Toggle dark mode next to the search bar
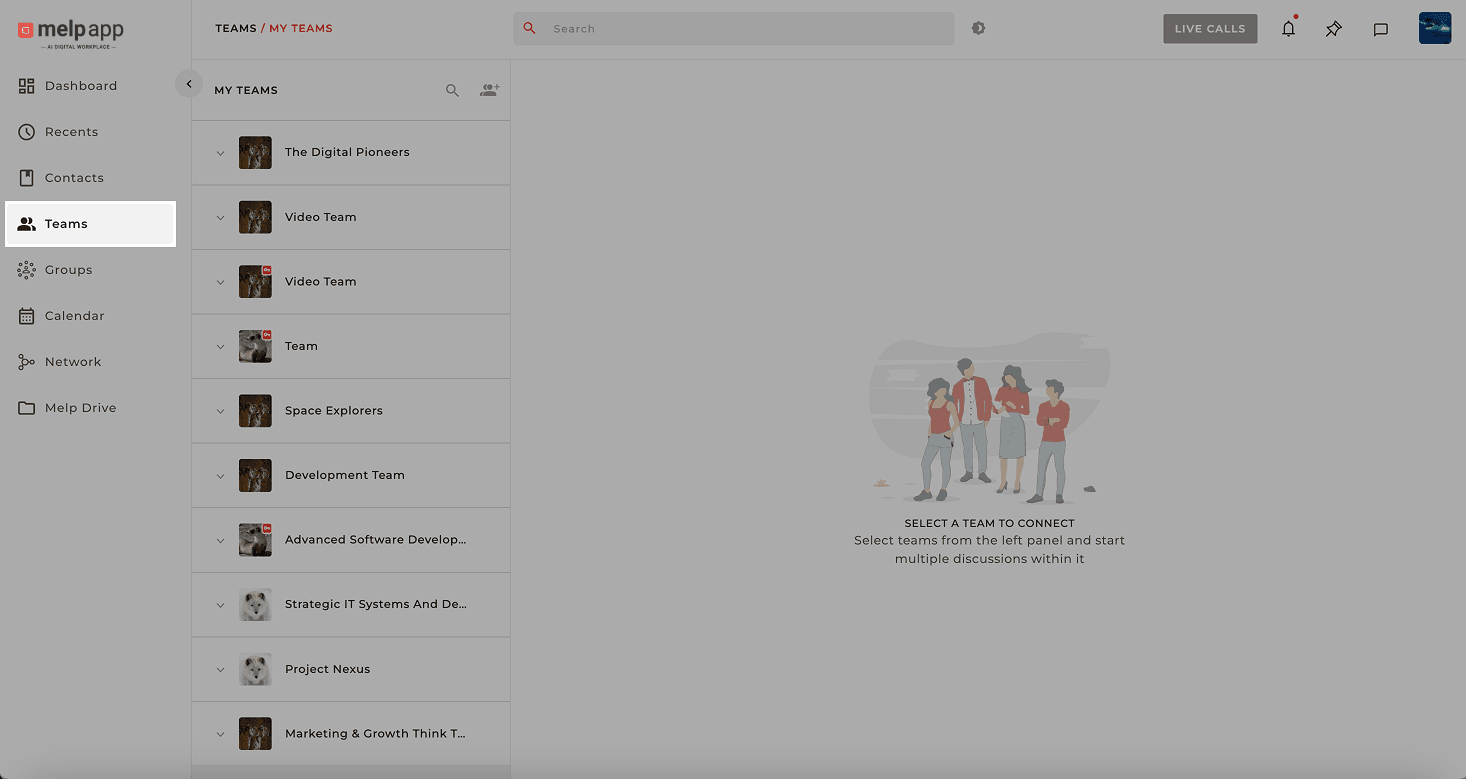1466x779 pixels. [x=978, y=28]
